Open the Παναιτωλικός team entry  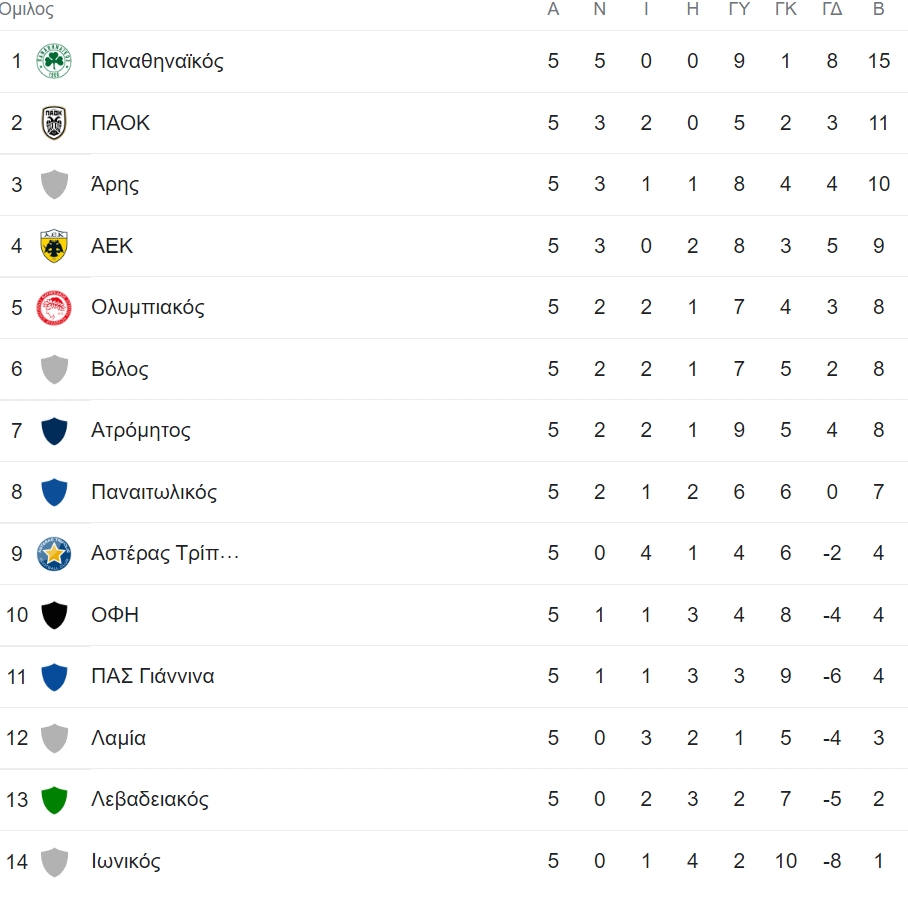click(x=154, y=492)
